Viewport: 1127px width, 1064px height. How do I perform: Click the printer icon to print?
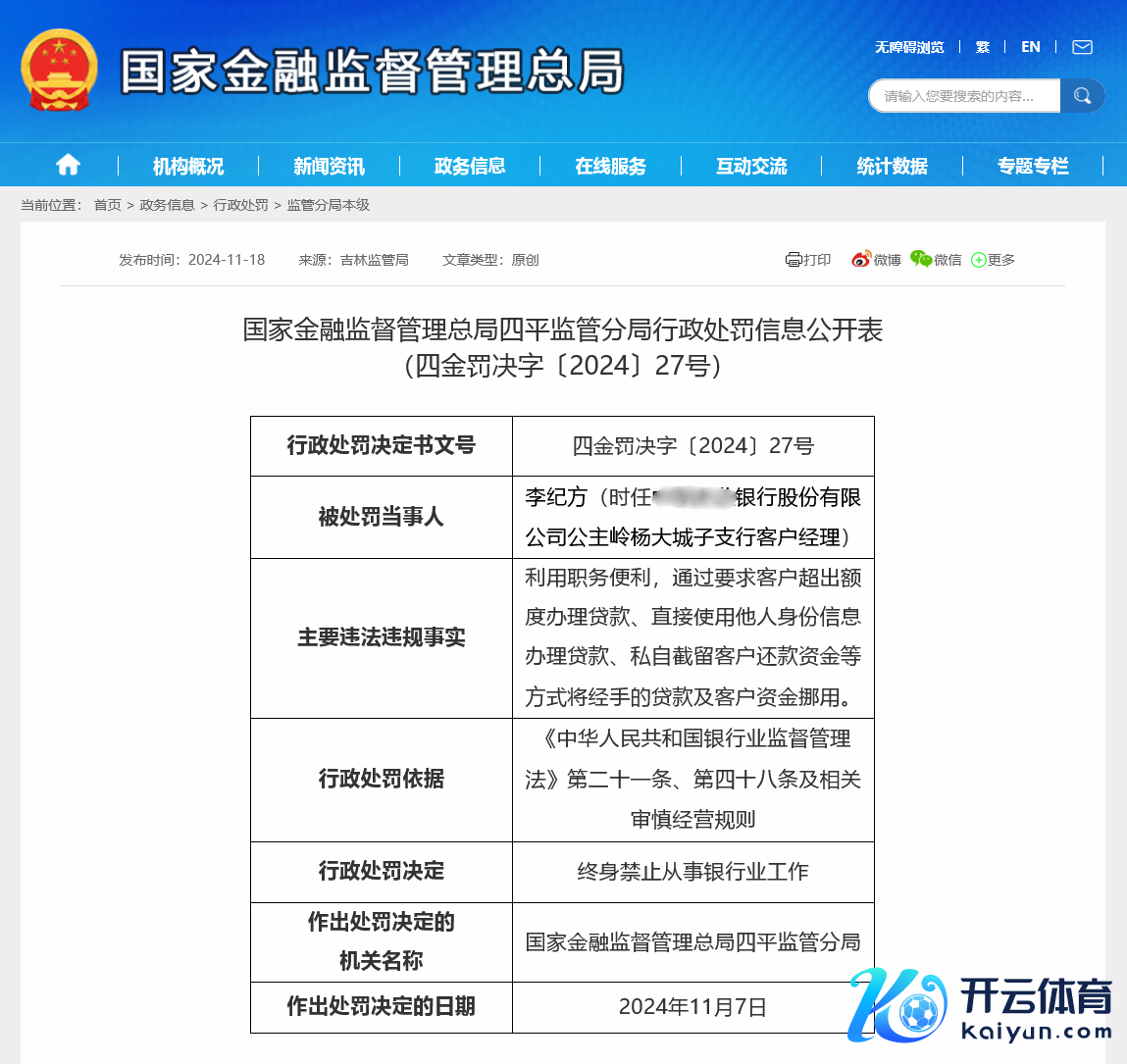pos(794,260)
